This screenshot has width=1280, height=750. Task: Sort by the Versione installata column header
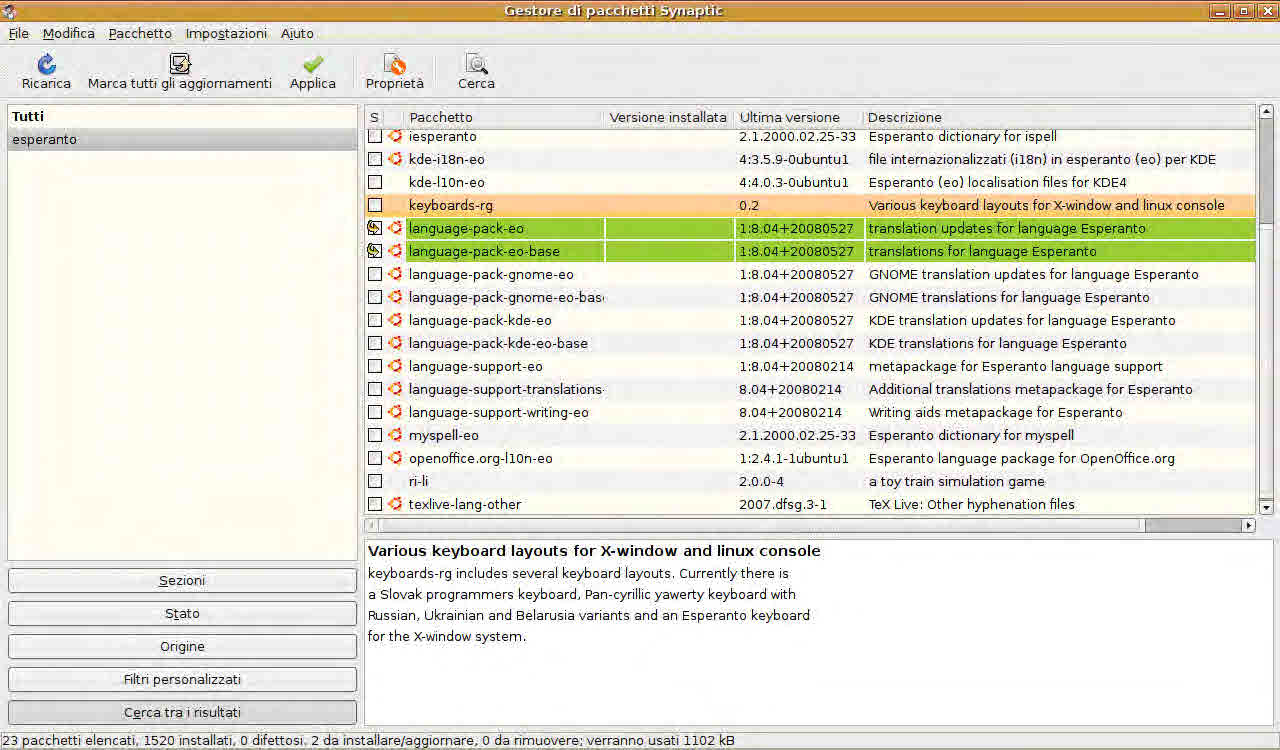(x=669, y=117)
